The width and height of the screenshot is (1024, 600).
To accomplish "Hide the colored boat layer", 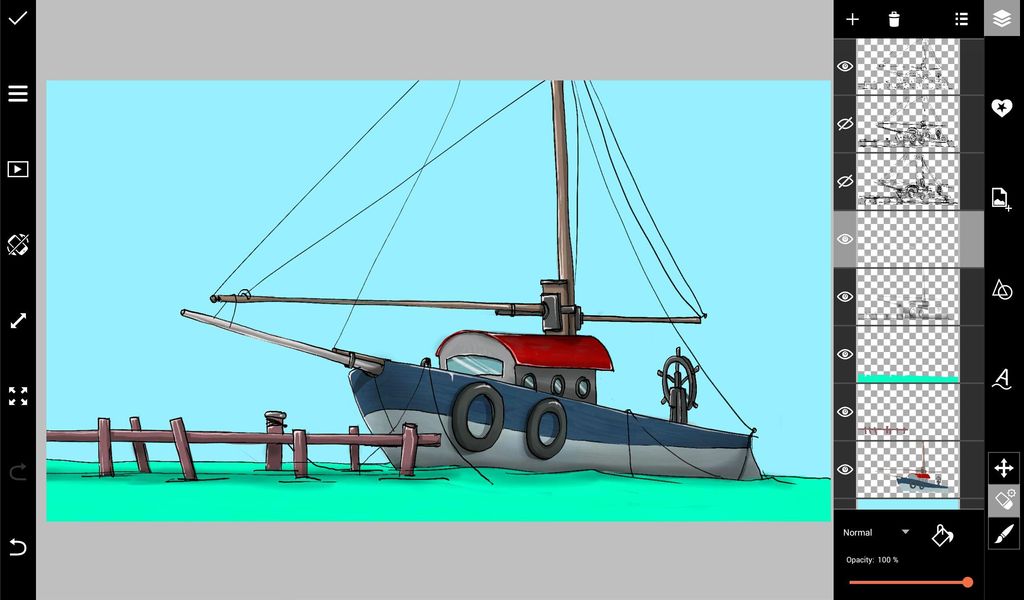I will click(845, 469).
